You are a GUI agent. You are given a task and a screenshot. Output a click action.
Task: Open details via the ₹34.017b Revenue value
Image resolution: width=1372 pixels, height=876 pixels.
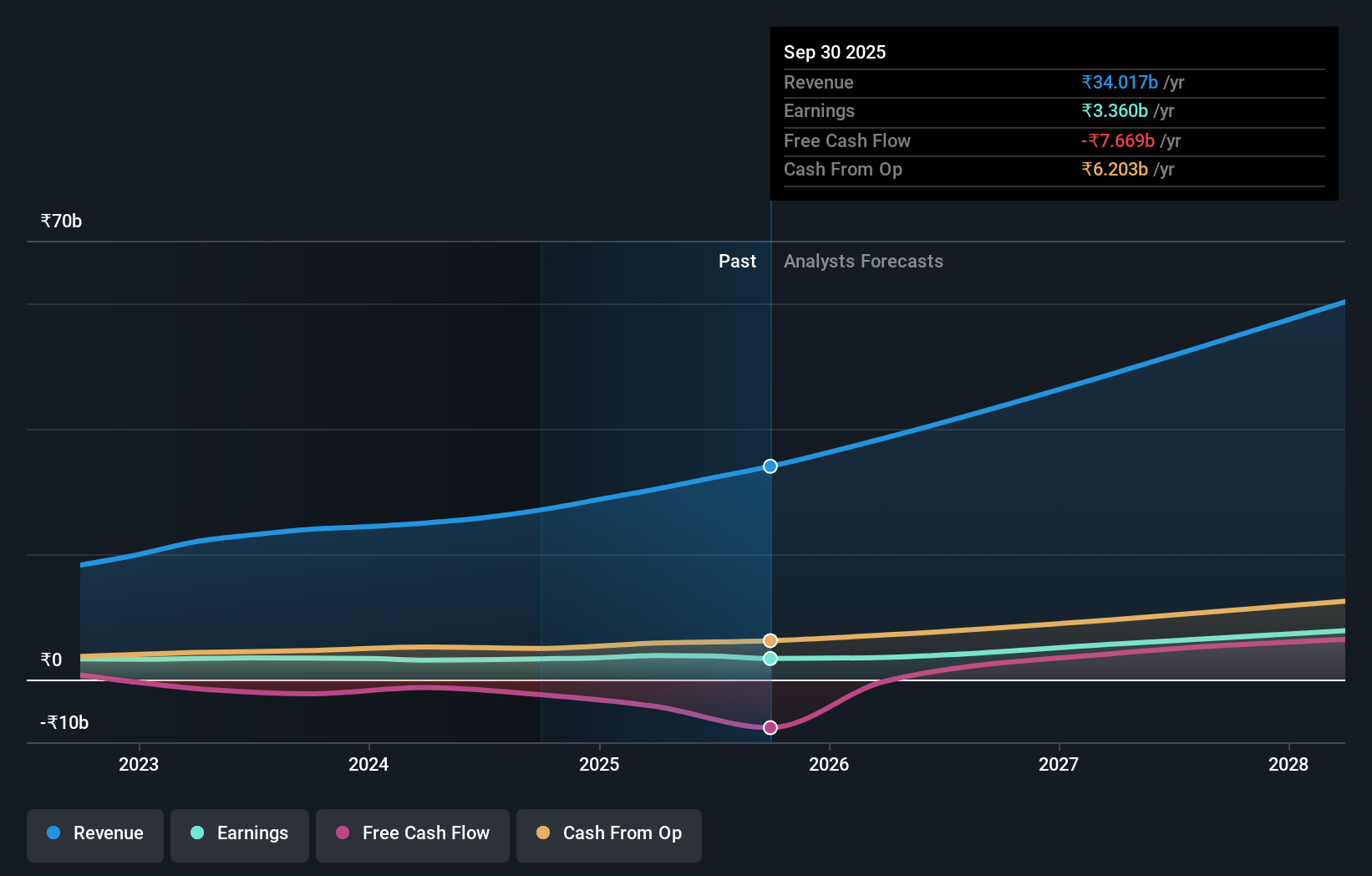(x=1120, y=82)
